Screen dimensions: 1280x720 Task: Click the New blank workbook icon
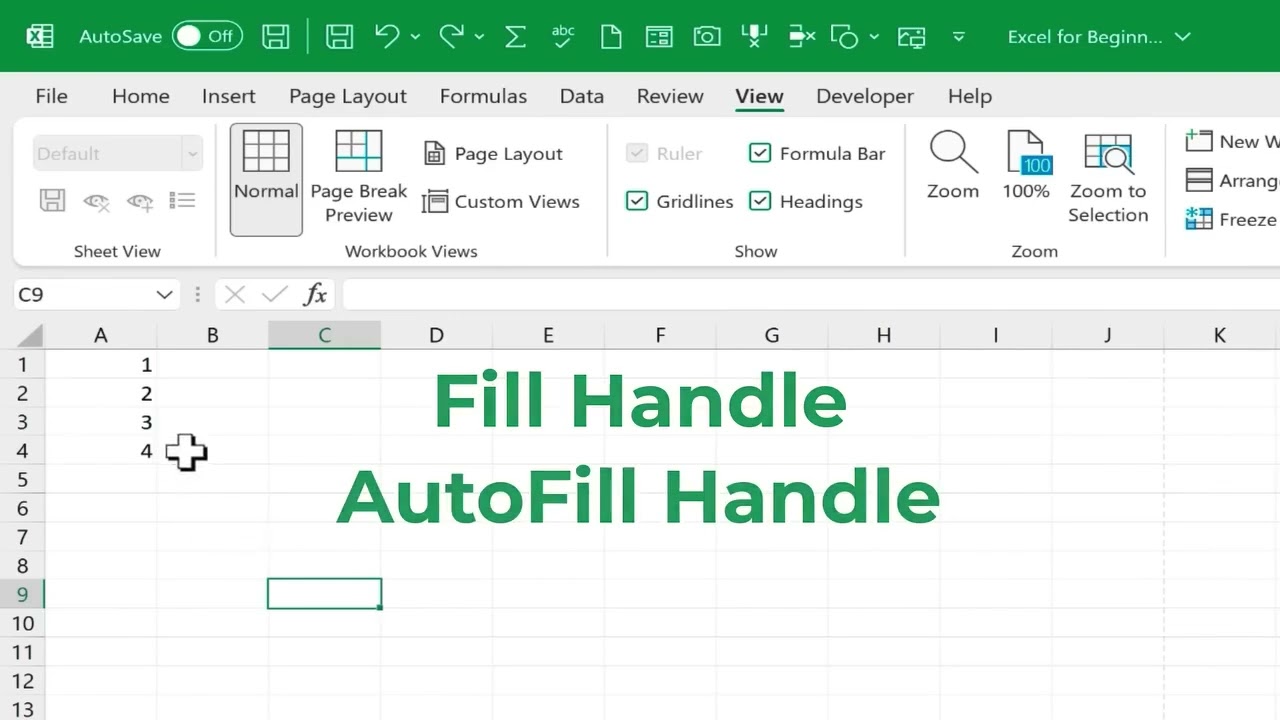(x=611, y=37)
